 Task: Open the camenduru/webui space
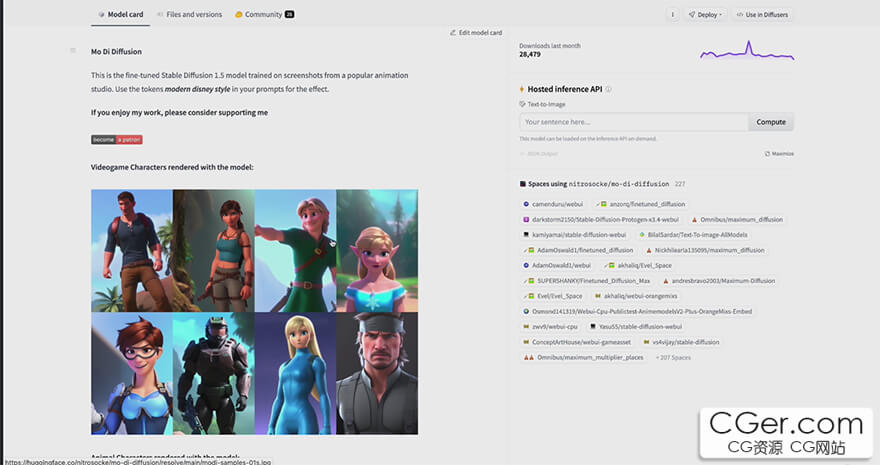point(553,204)
